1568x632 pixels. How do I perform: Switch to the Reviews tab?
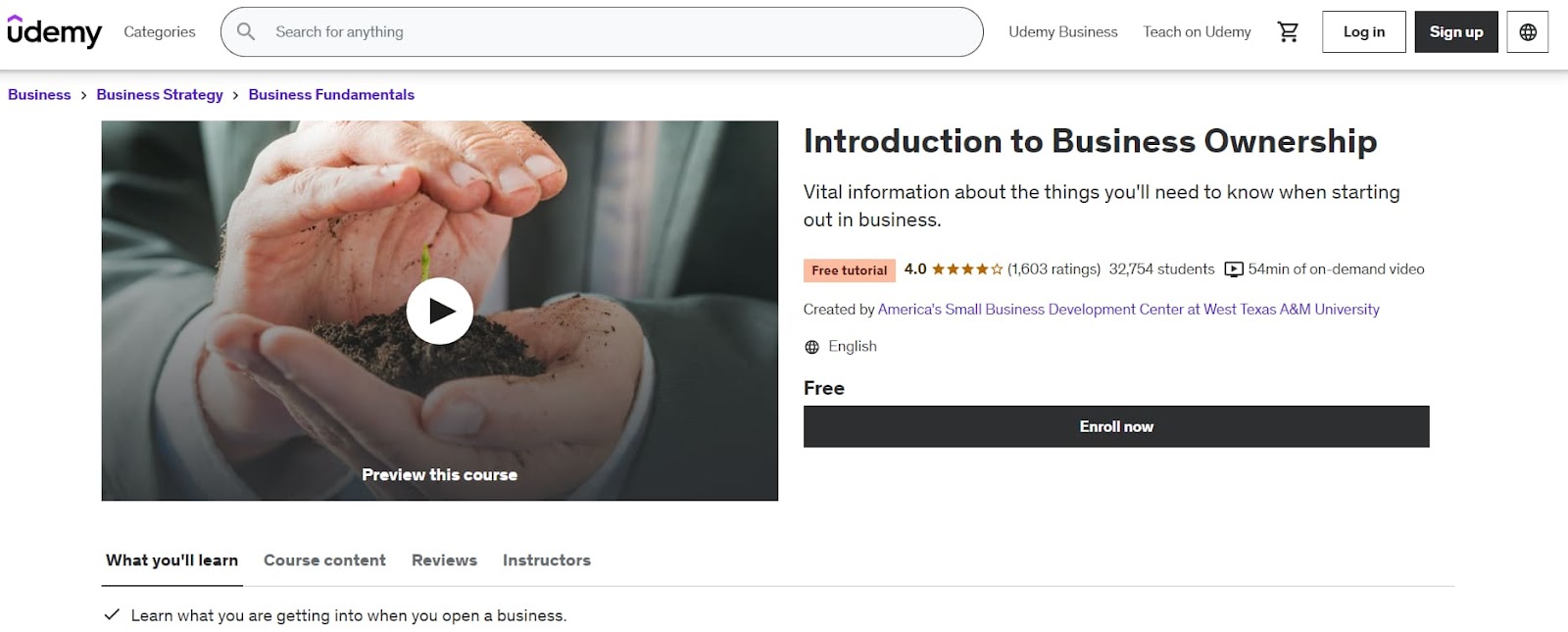(444, 560)
